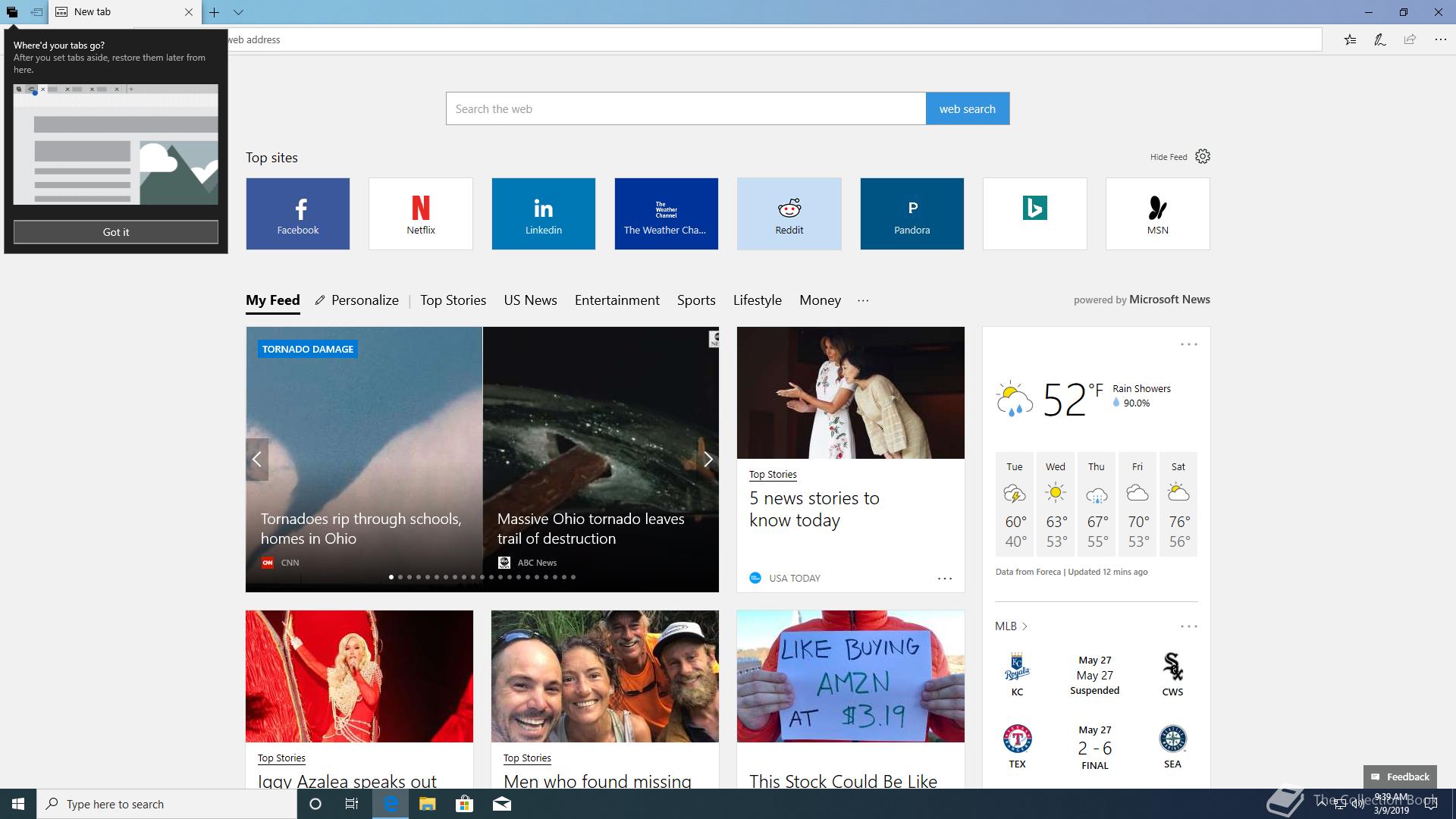This screenshot has width=1456, height=819.
Task: Select the My Feed tab
Action: pos(273,300)
